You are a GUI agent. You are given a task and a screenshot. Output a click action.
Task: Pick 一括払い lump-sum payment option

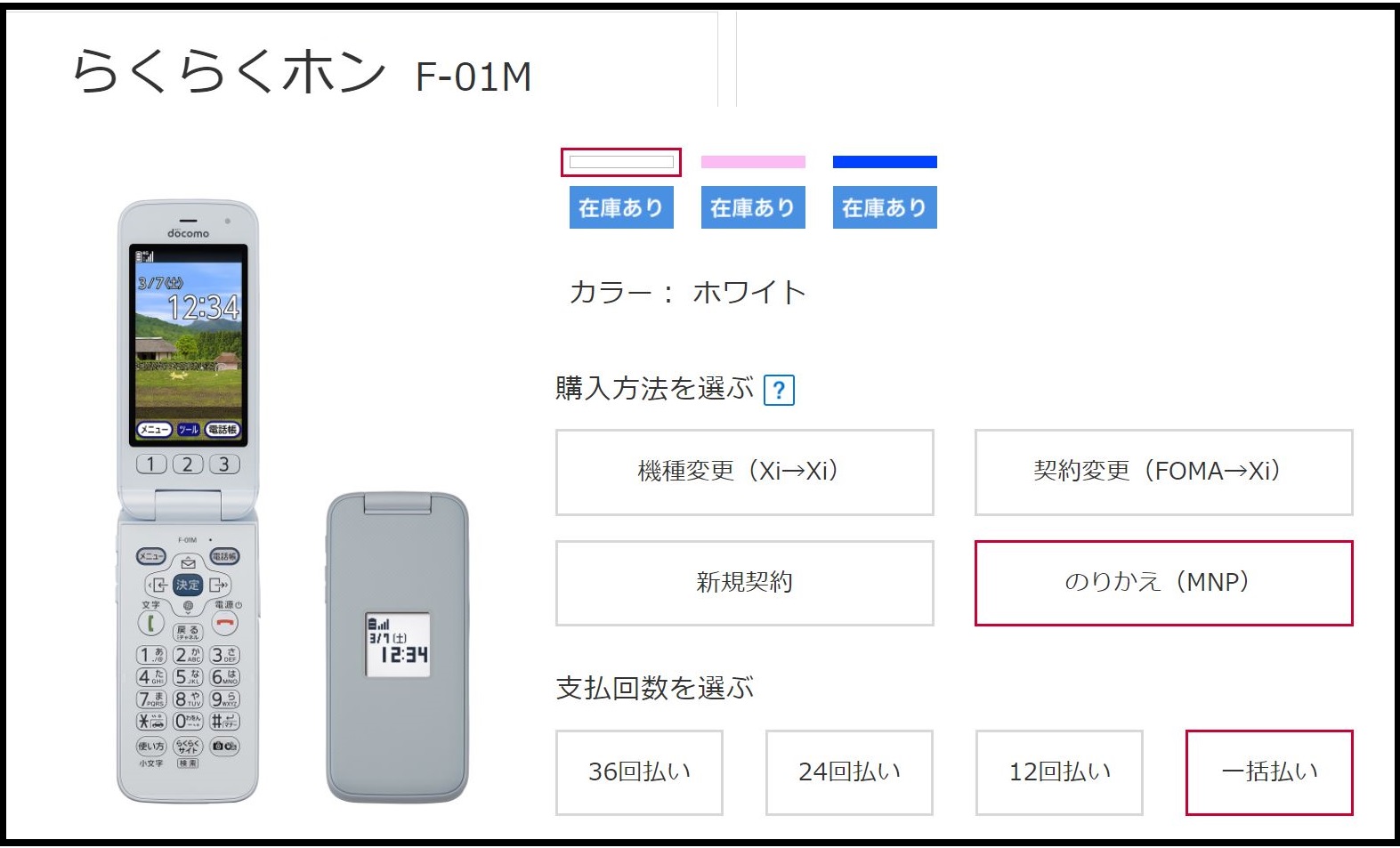(x=1269, y=772)
